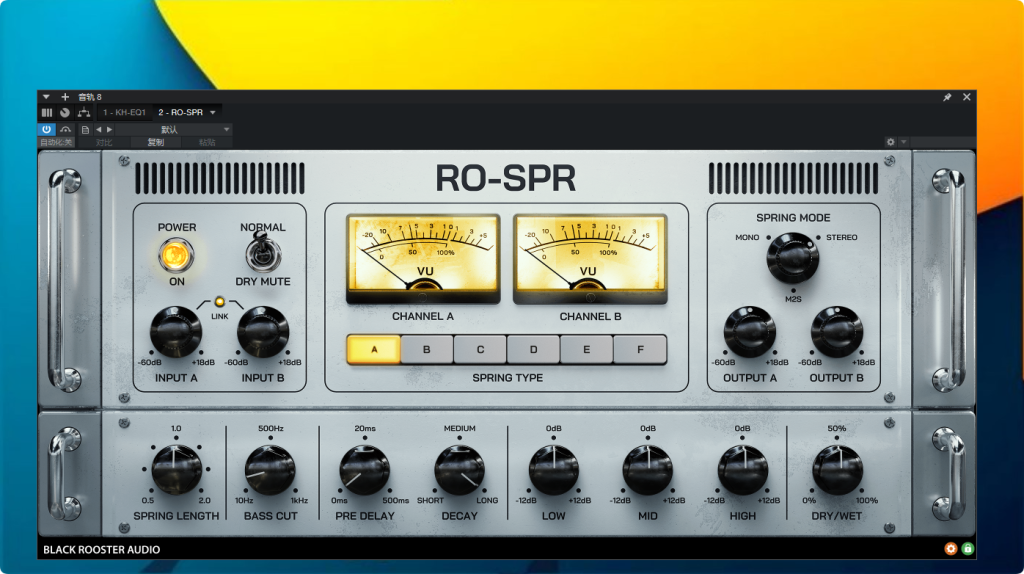Click the 音轨 8 track title
1024x574 pixels.
tap(90, 97)
